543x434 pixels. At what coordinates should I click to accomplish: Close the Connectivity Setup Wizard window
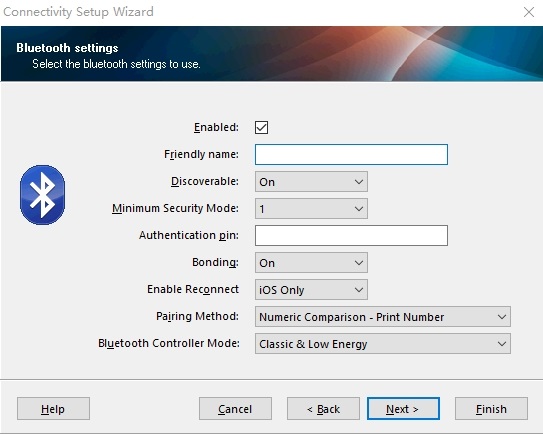[x=529, y=12]
